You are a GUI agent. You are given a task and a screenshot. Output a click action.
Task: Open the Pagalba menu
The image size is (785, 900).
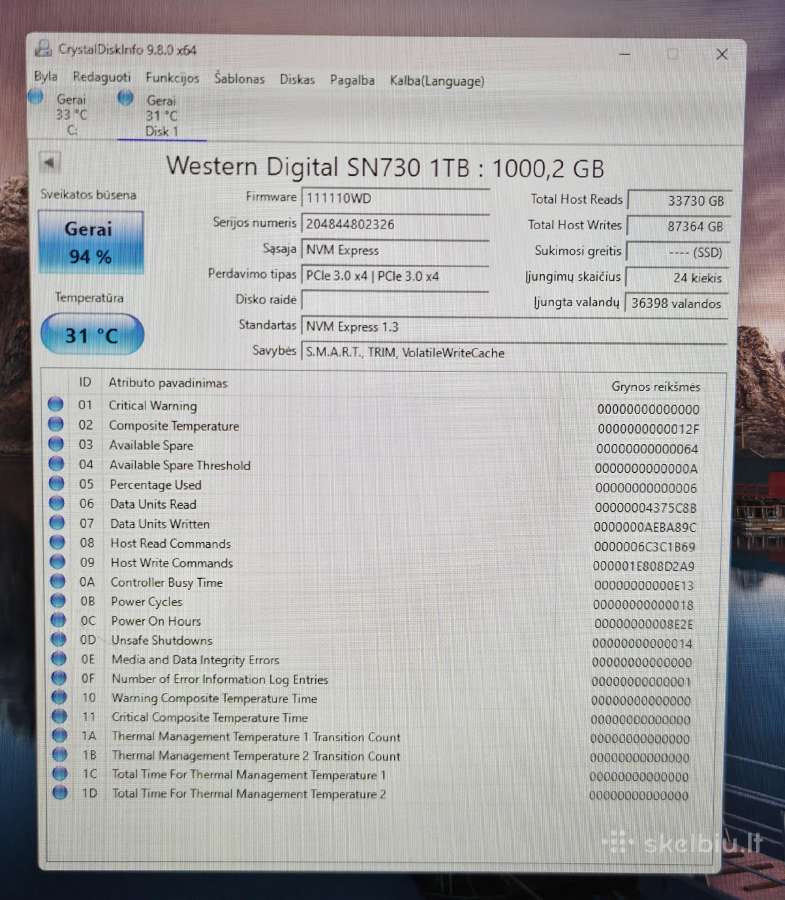(352, 80)
